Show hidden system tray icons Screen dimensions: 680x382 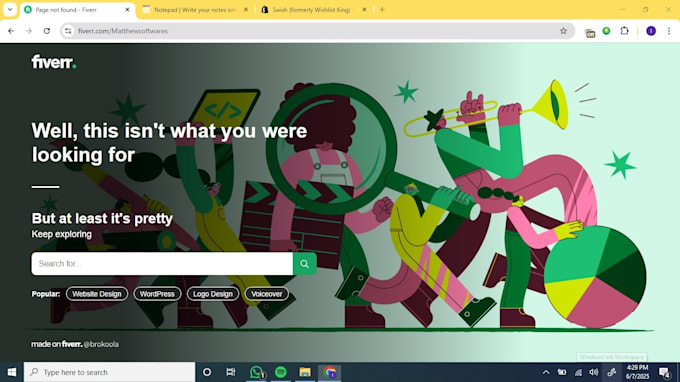546,372
